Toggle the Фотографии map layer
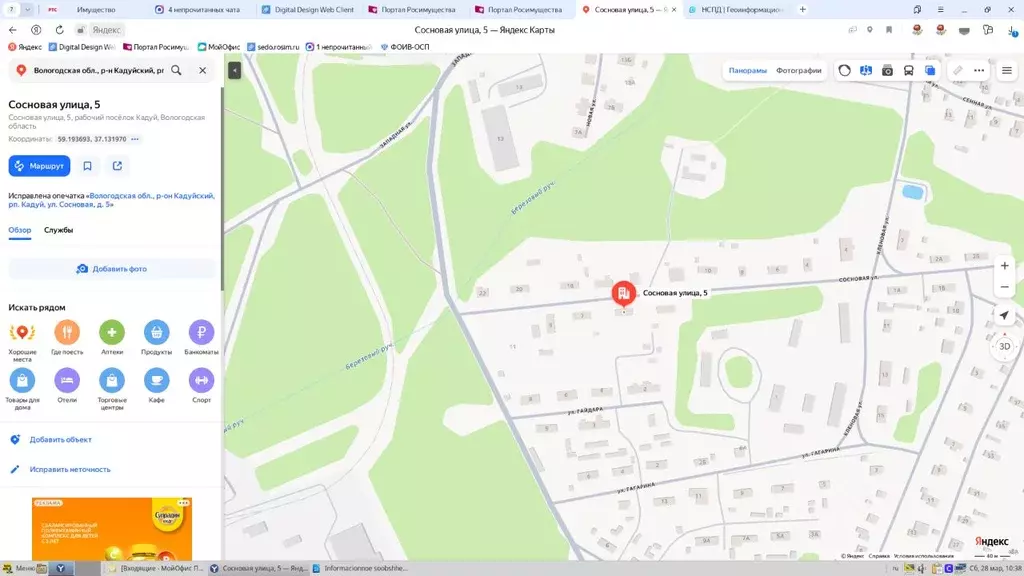The width and height of the screenshot is (1024, 576). pos(798,71)
